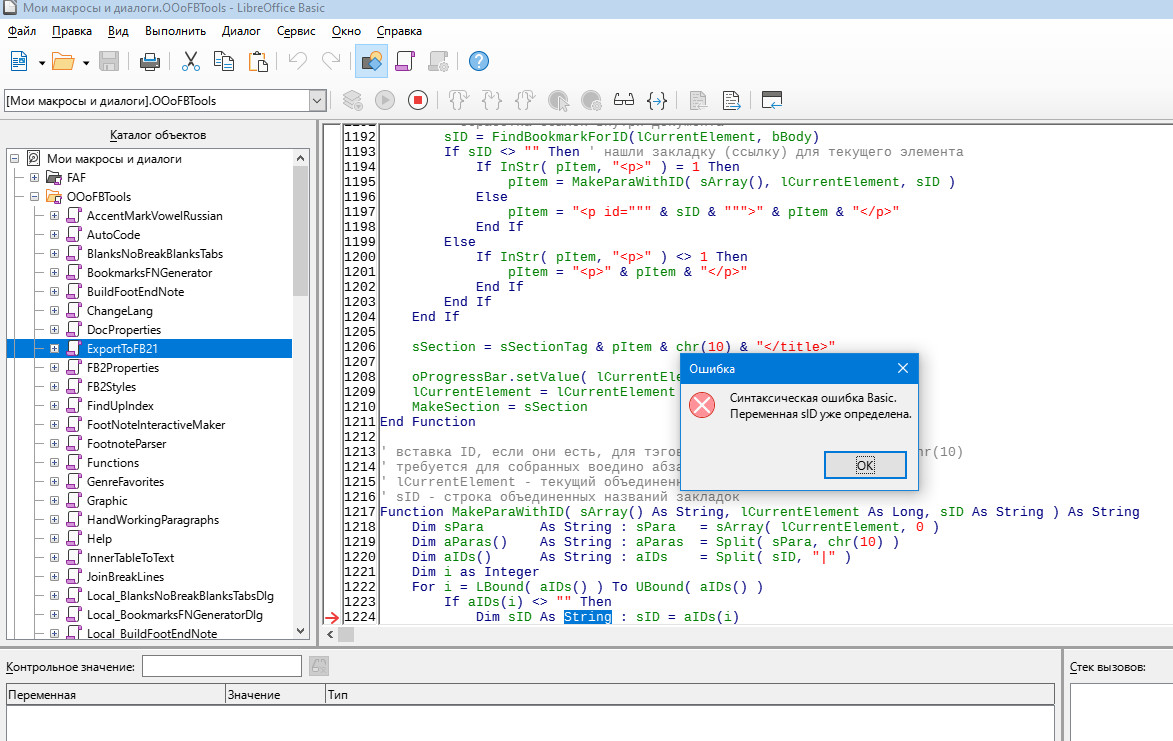Select the FB2Properties module
The height and width of the screenshot is (741, 1173).
pos(123,368)
